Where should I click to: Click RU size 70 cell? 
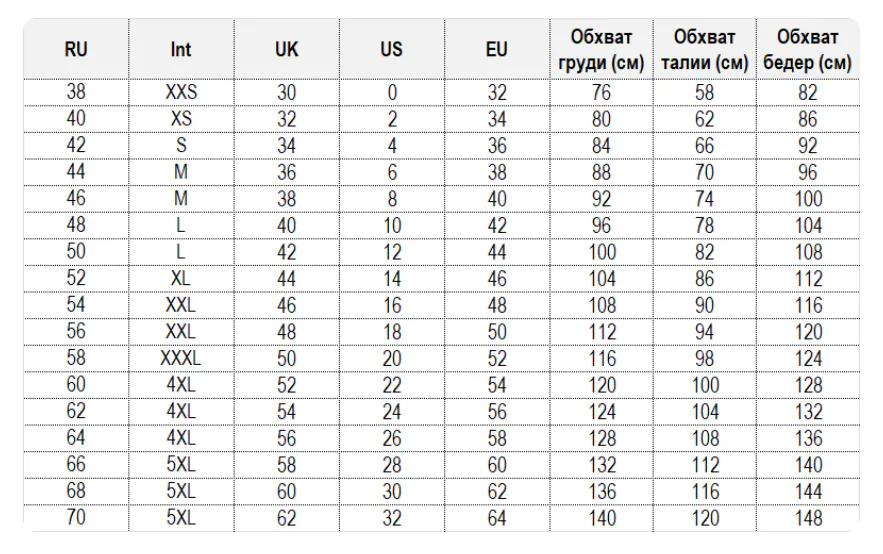click(x=76, y=517)
